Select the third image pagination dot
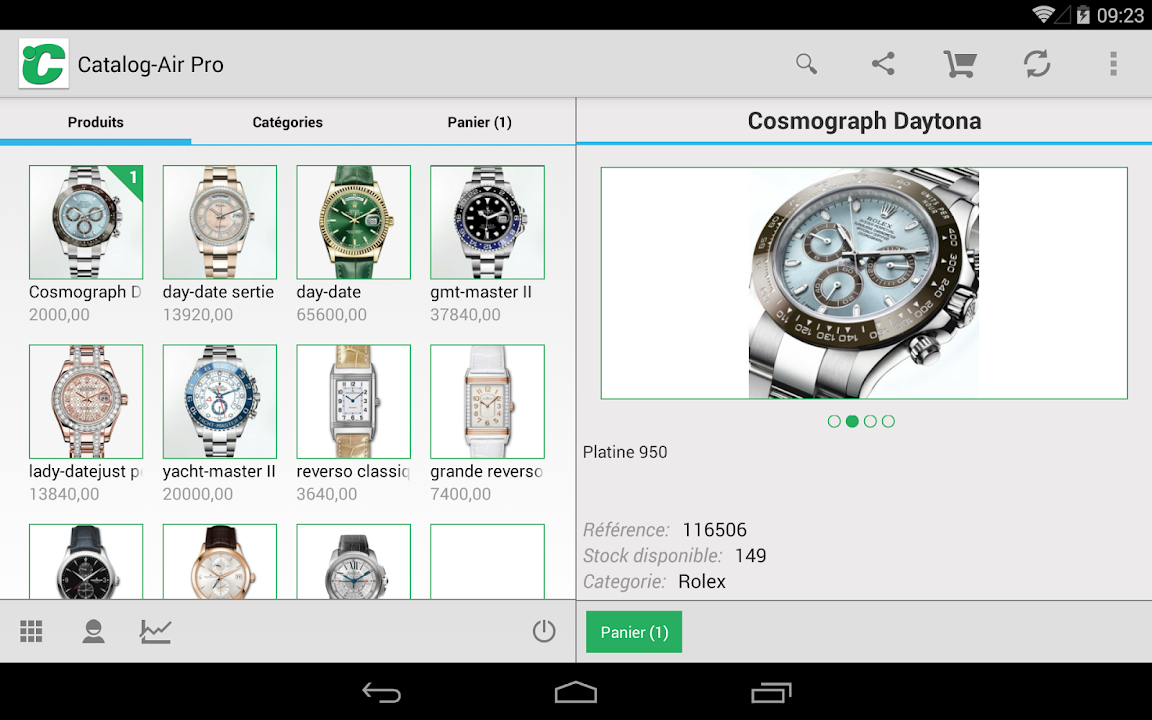 click(870, 421)
